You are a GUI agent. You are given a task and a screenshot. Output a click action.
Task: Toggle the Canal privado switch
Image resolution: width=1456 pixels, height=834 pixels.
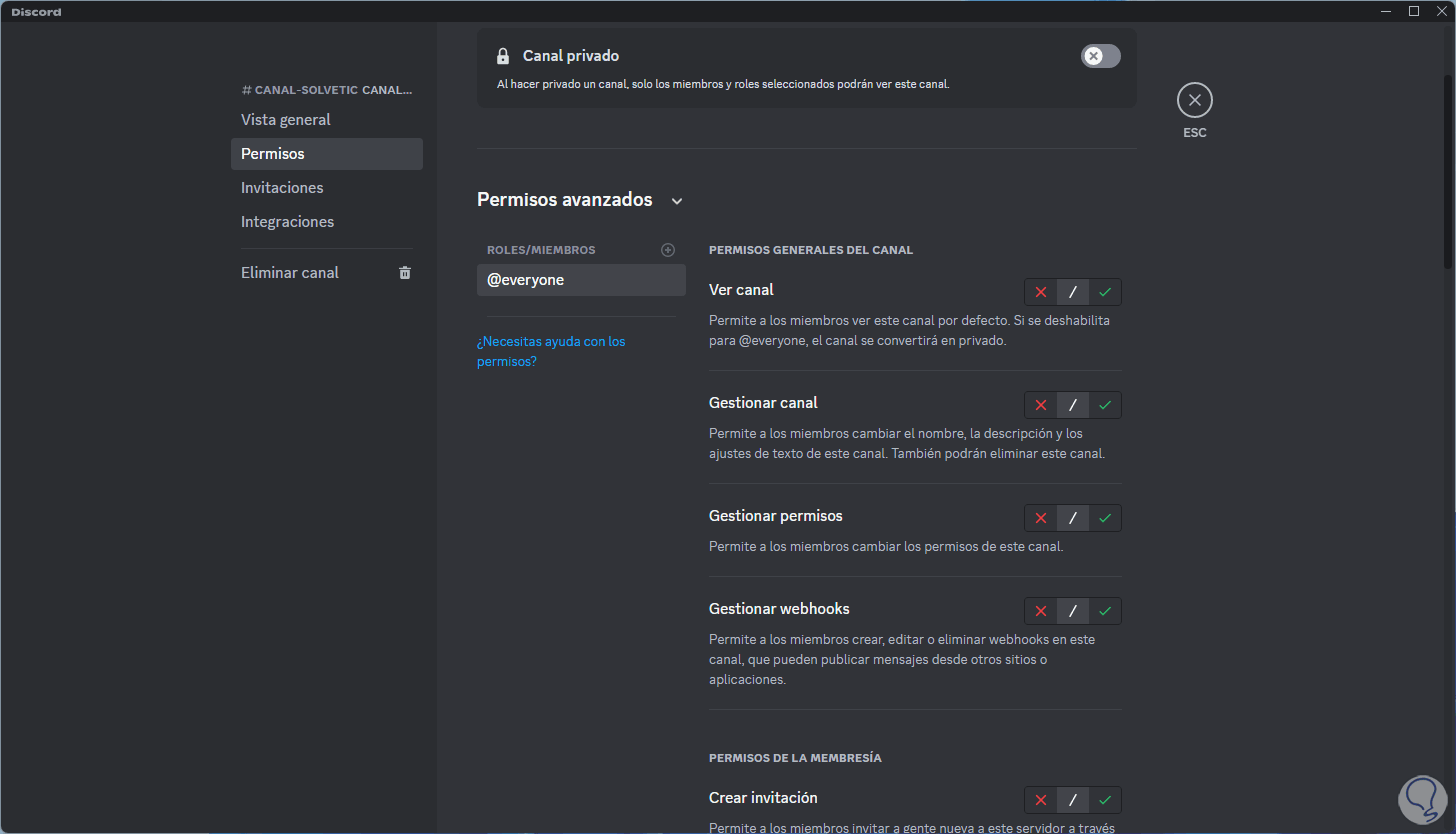click(x=1100, y=56)
